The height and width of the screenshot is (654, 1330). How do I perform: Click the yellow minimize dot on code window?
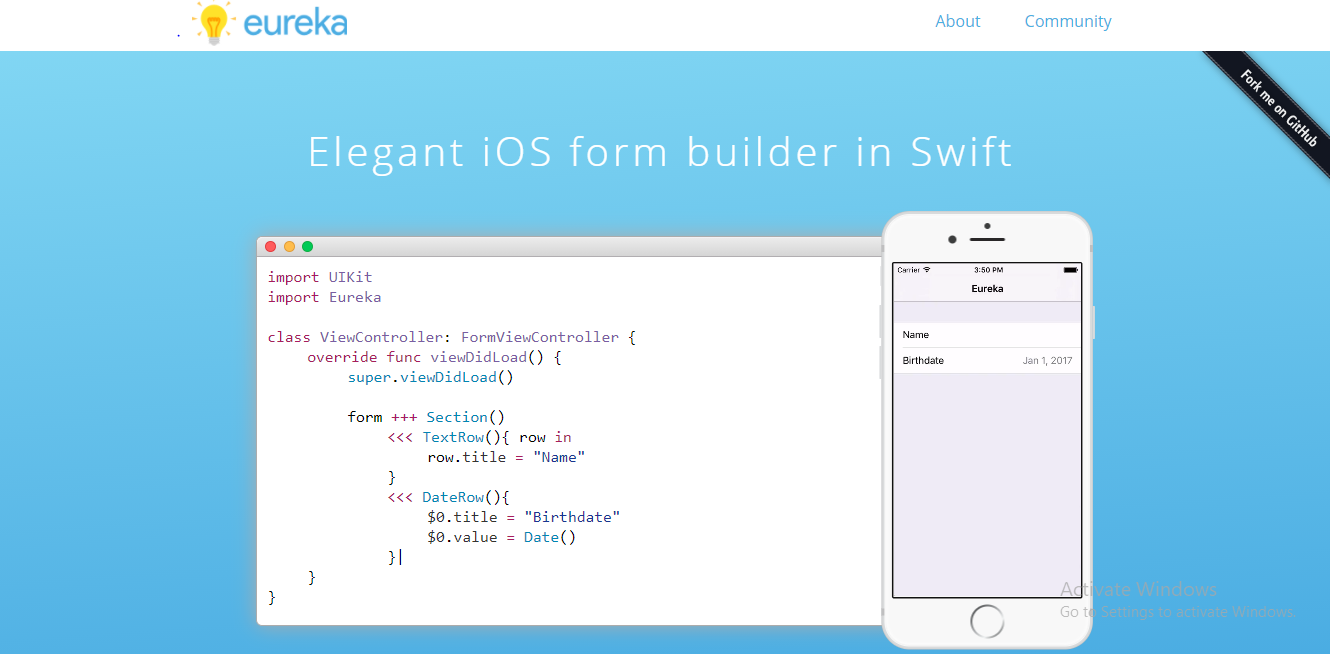[x=289, y=246]
